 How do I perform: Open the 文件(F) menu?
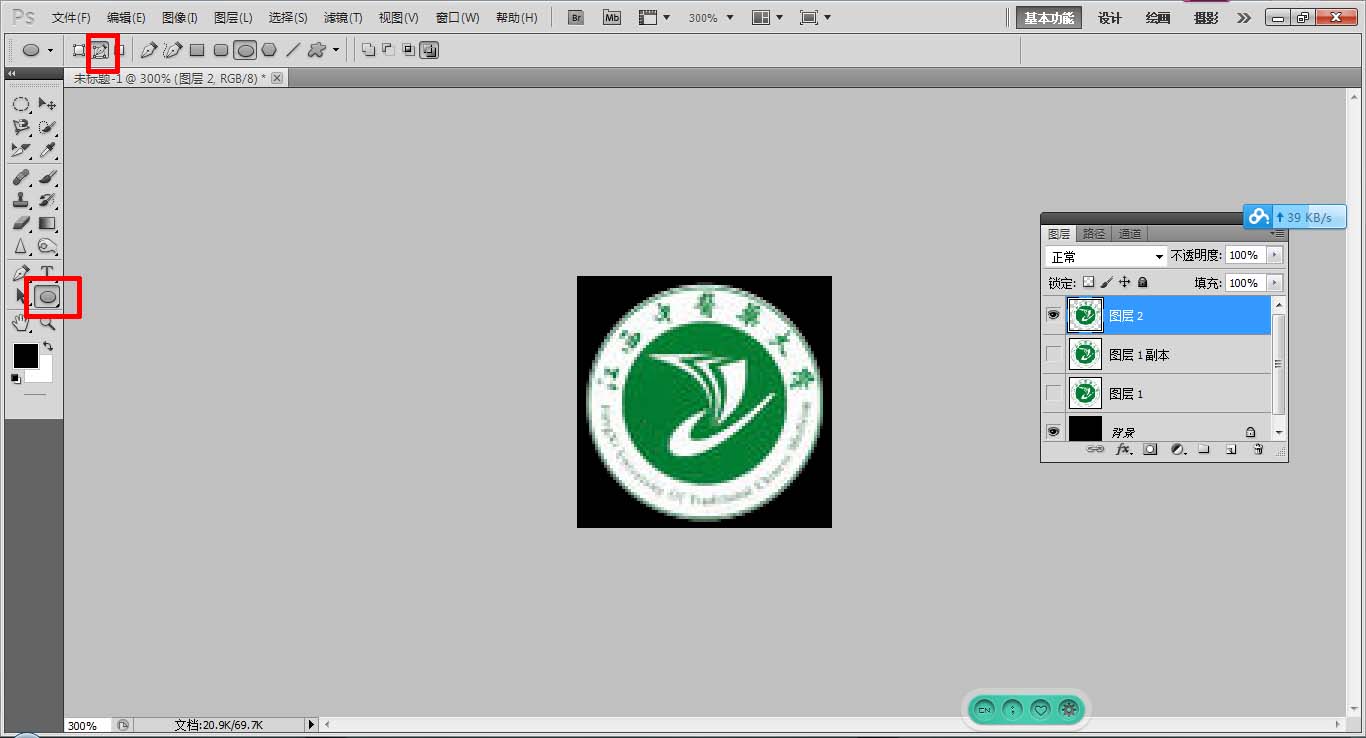point(71,18)
